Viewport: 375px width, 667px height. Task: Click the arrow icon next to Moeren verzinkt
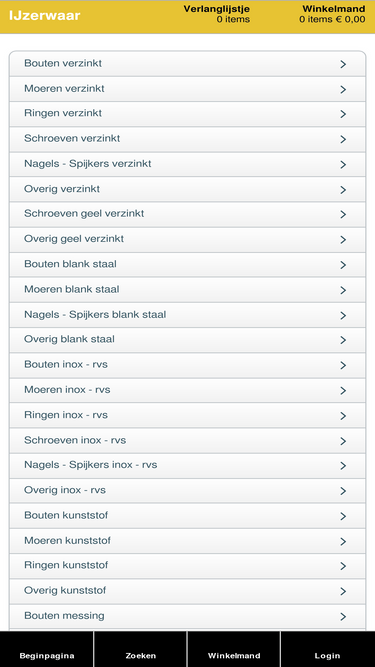point(343,89)
